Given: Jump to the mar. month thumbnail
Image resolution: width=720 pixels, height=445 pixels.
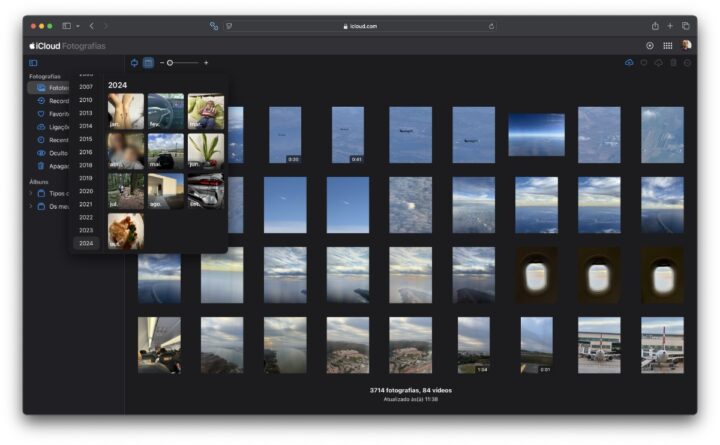Looking at the screenshot, I should pos(206,112).
